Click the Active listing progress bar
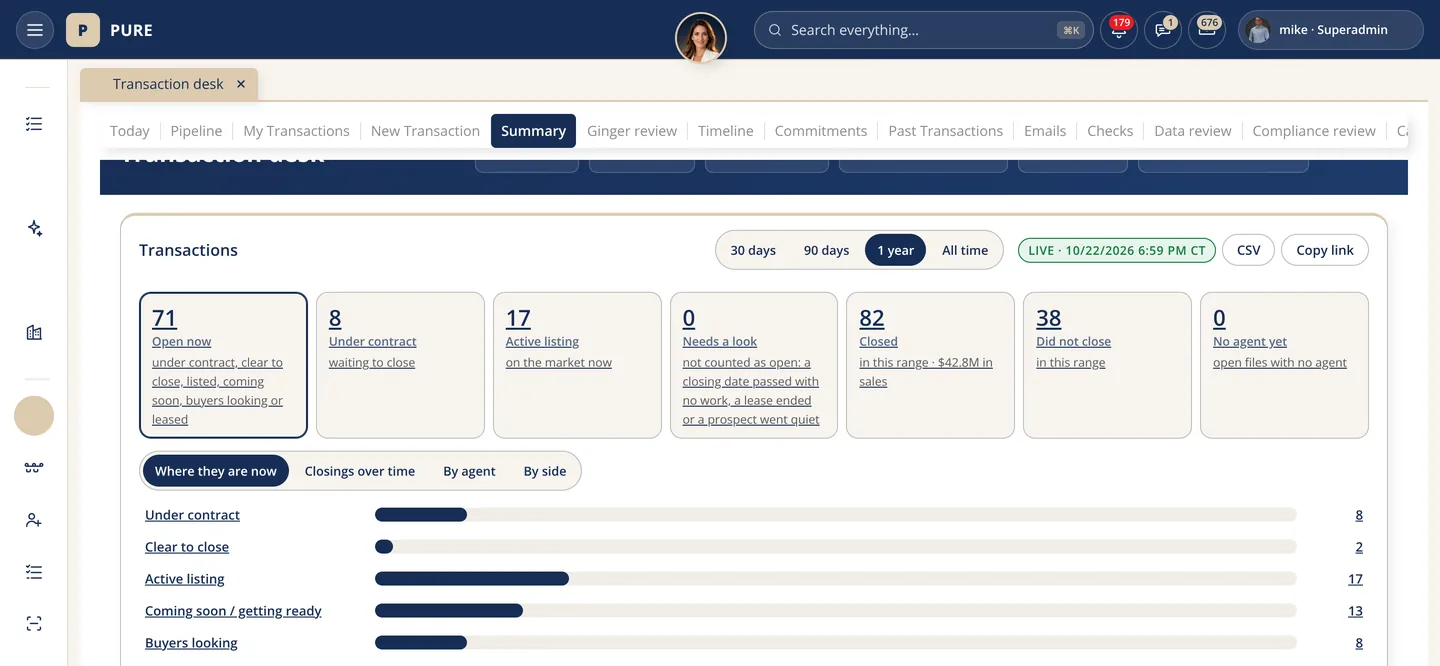The height and width of the screenshot is (666, 1440). (836, 579)
